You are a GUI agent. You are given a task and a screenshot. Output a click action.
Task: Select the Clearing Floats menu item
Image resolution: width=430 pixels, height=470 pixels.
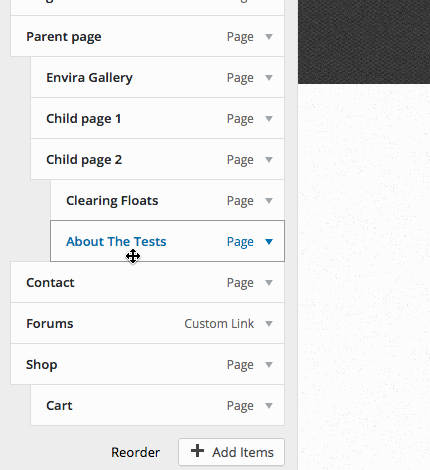tap(167, 200)
